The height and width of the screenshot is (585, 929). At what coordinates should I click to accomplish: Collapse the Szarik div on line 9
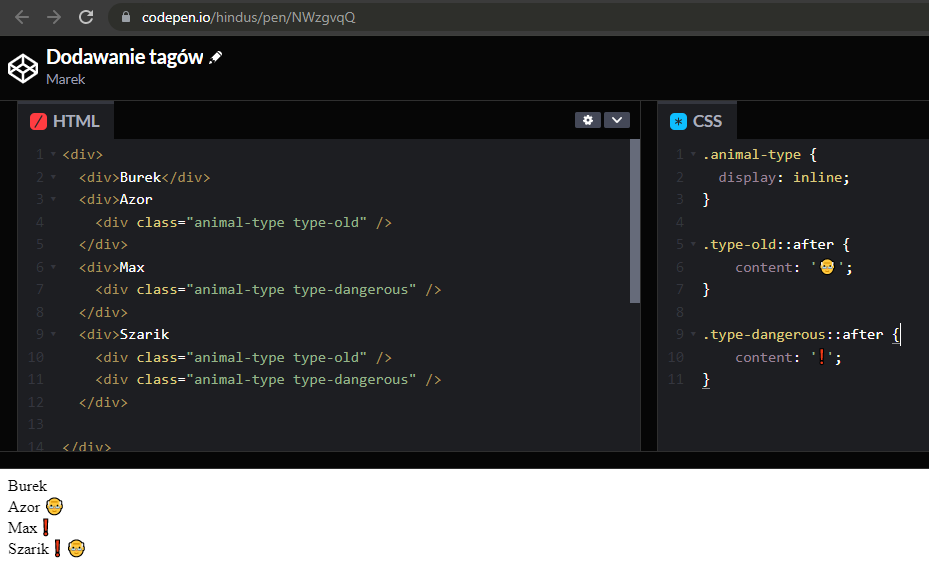[x=53, y=335]
